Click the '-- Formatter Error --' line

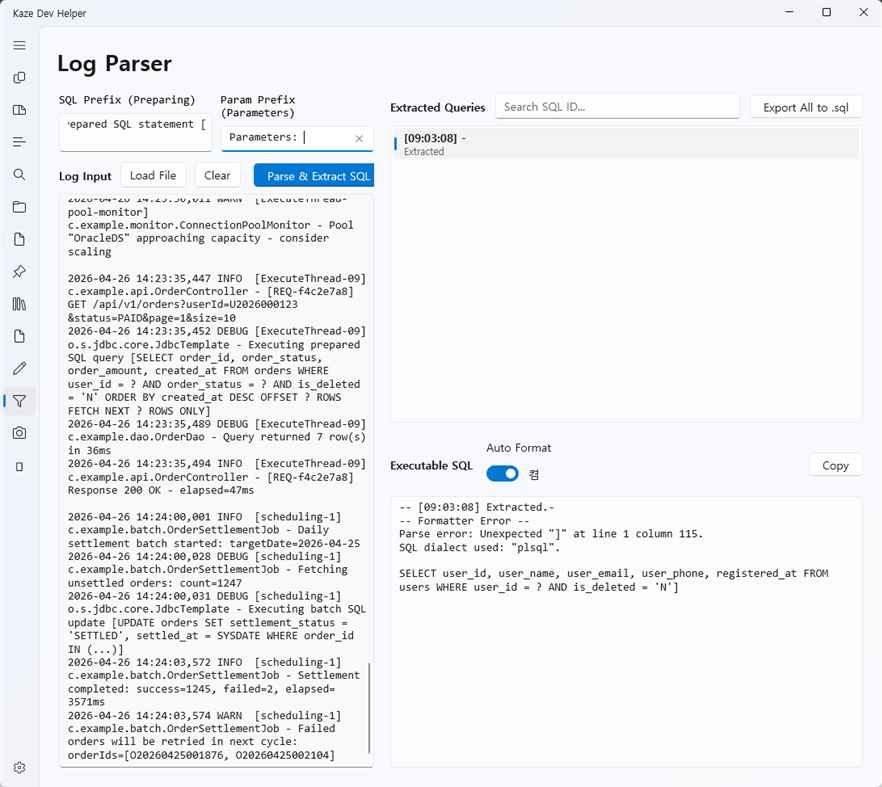click(x=464, y=521)
